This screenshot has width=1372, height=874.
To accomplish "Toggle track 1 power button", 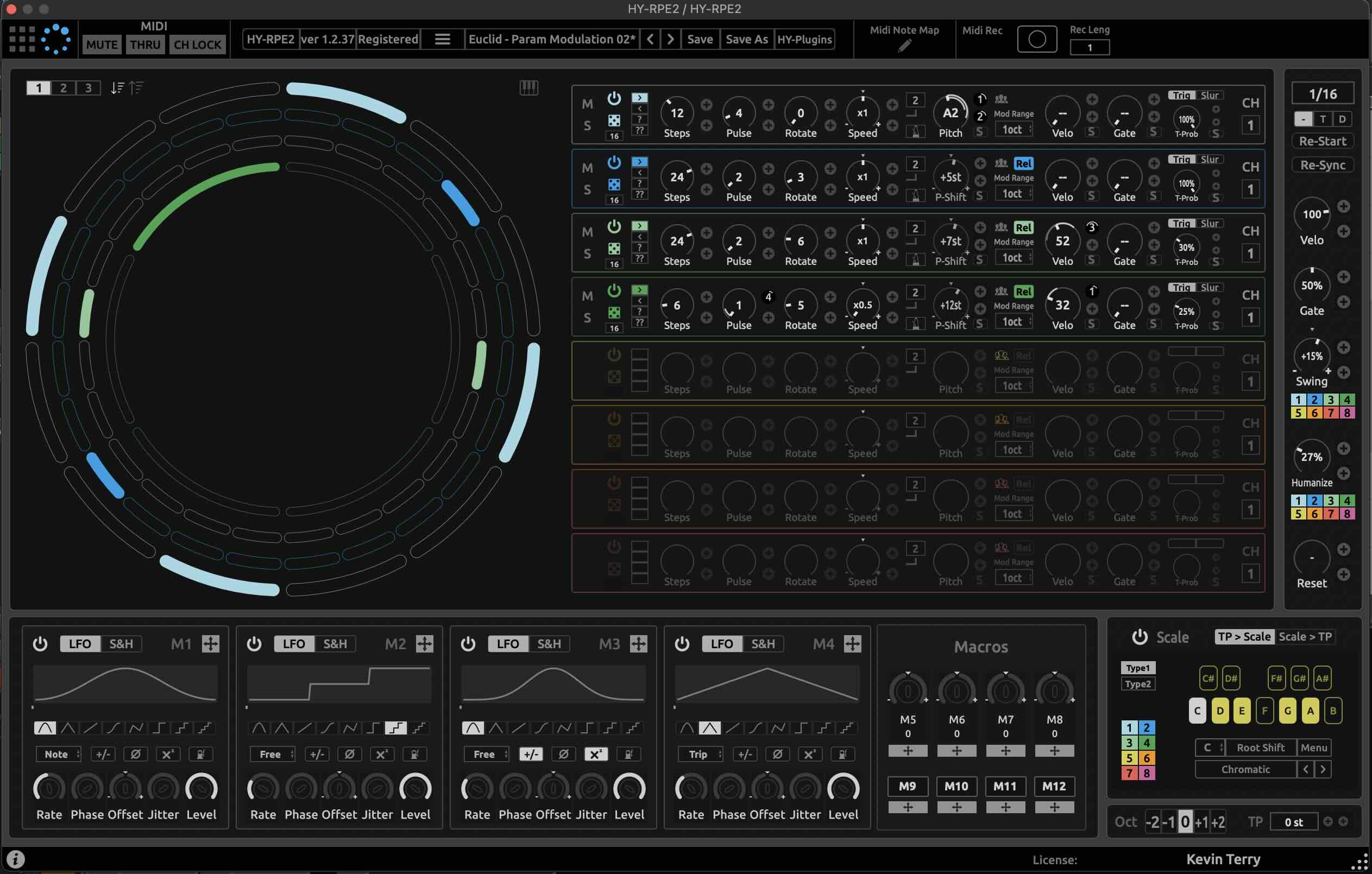I will [614, 98].
